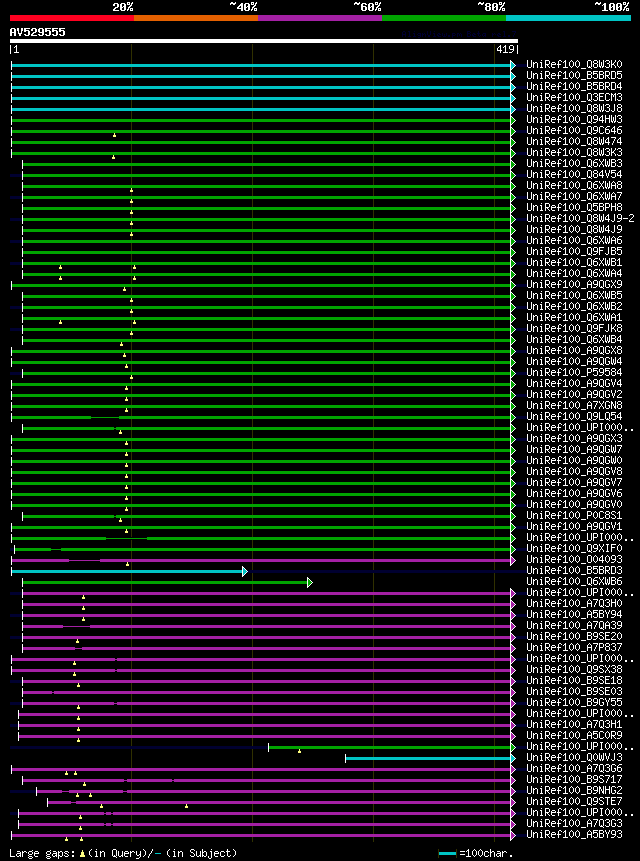Click the short cyan alignment bar for Q0WVJ3
640x861 pixels.
click(x=428, y=758)
